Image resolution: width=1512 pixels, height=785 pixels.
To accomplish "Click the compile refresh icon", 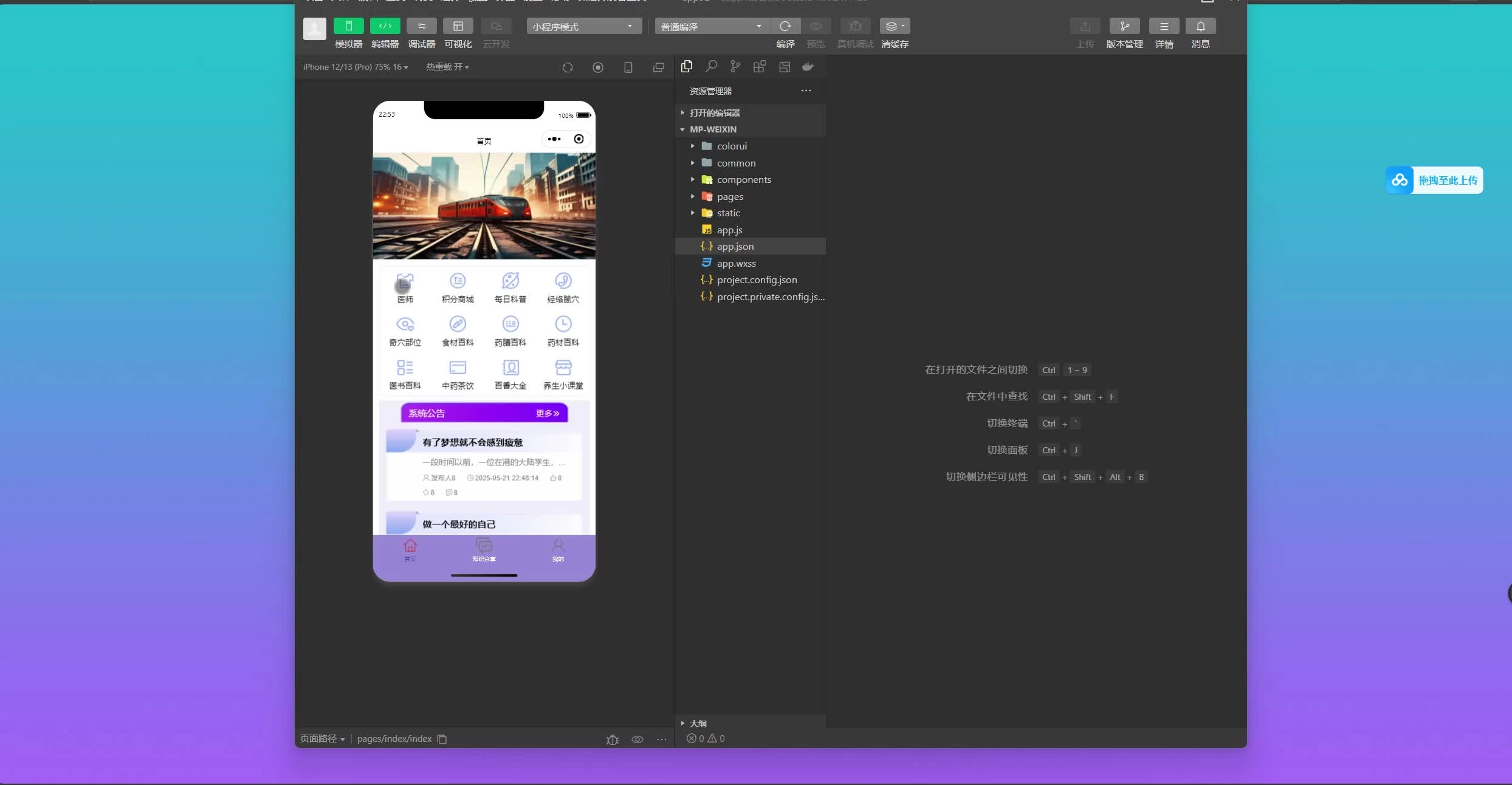I will click(785, 26).
